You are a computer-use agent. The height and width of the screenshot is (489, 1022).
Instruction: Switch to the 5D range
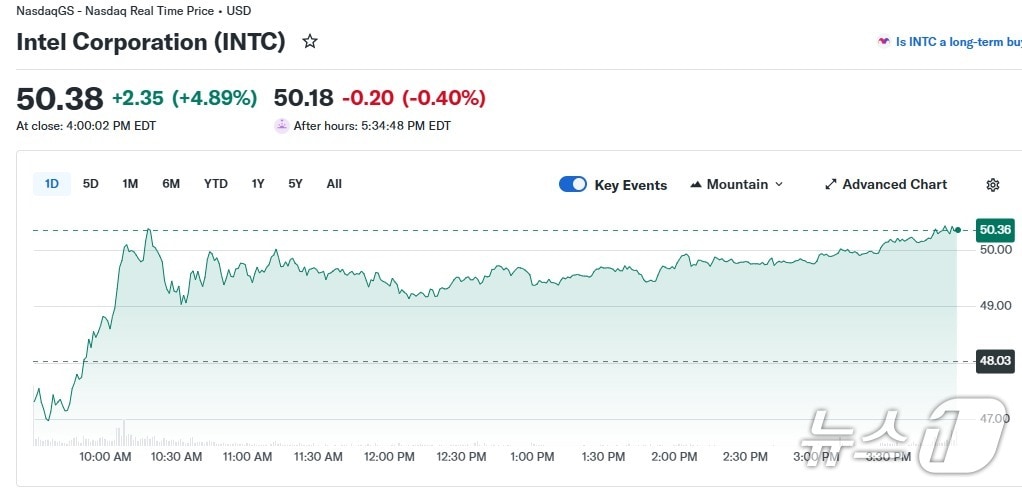pos(91,184)
